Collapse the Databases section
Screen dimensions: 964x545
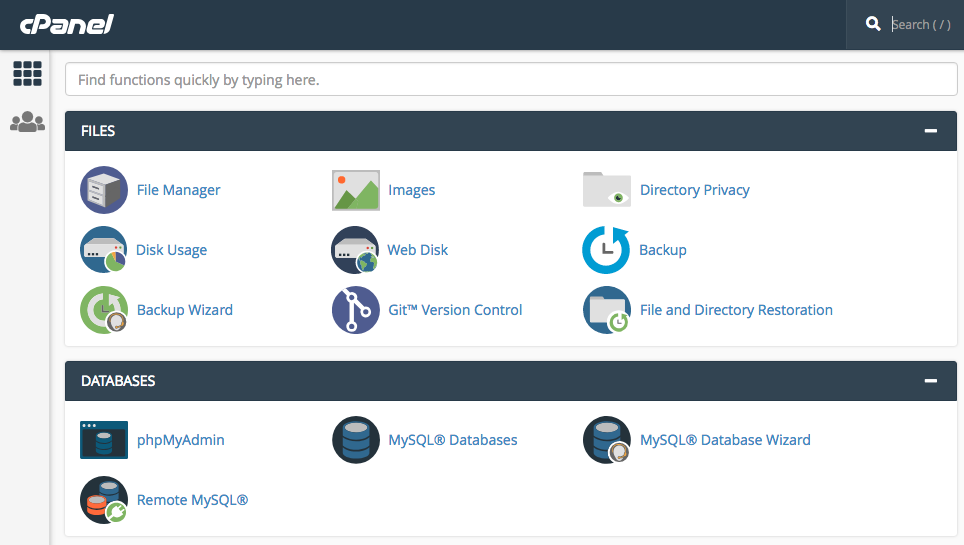pos(931,381)
